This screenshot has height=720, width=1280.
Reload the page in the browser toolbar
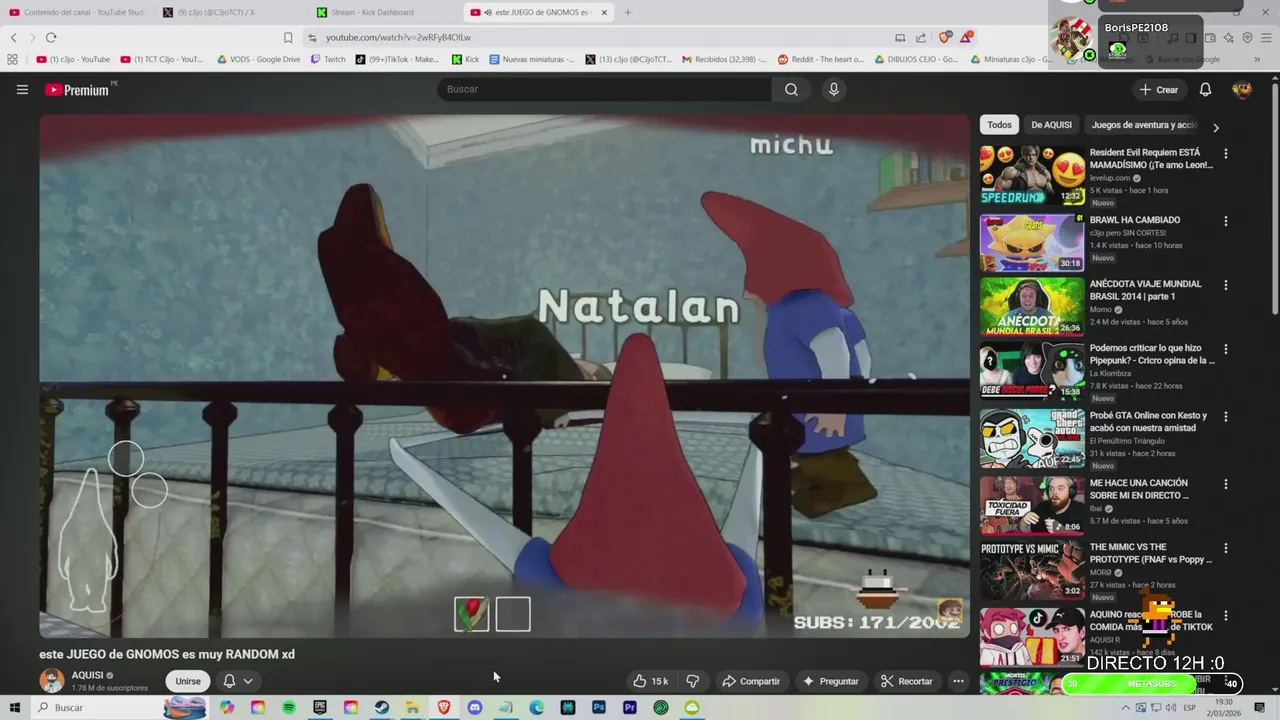(51, 37)
